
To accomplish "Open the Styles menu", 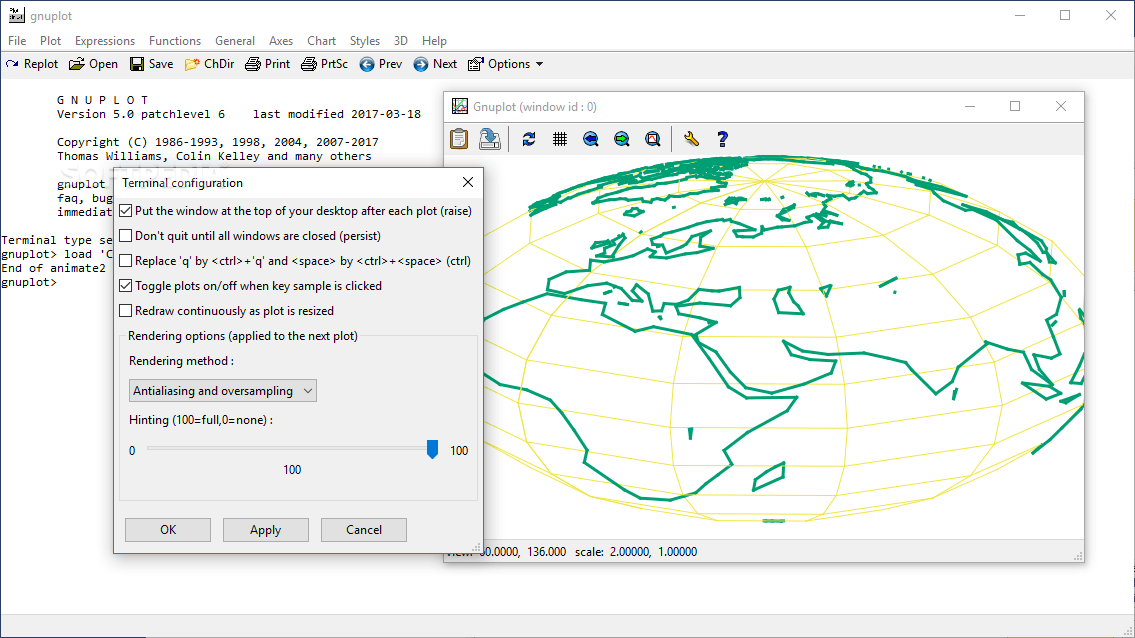I will [x=365, y=41].
